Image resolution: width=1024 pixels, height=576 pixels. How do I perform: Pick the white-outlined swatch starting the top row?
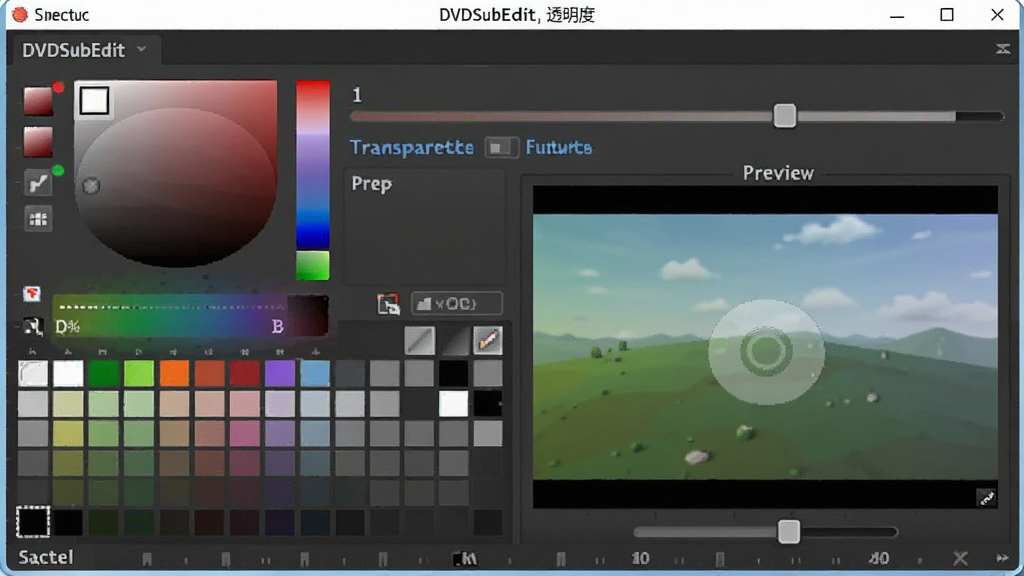click(x=33, y=374)
